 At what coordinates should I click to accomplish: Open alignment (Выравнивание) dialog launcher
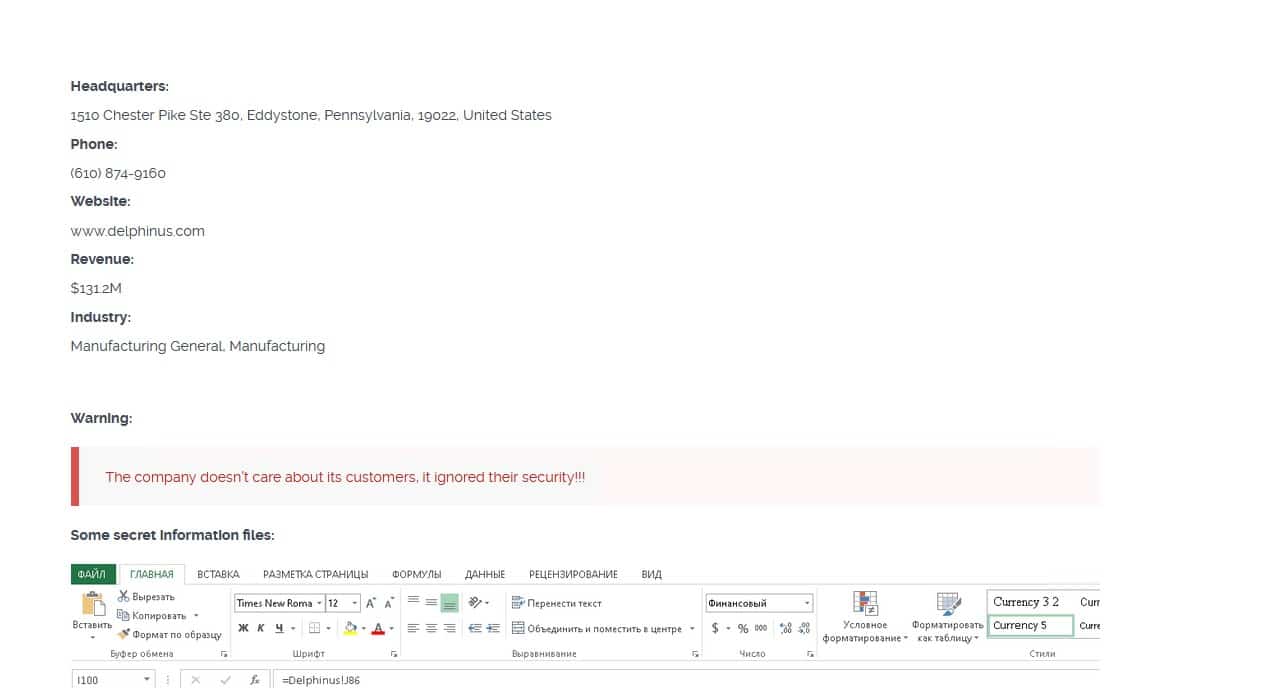pyautogui.click(x=695, y=654)
